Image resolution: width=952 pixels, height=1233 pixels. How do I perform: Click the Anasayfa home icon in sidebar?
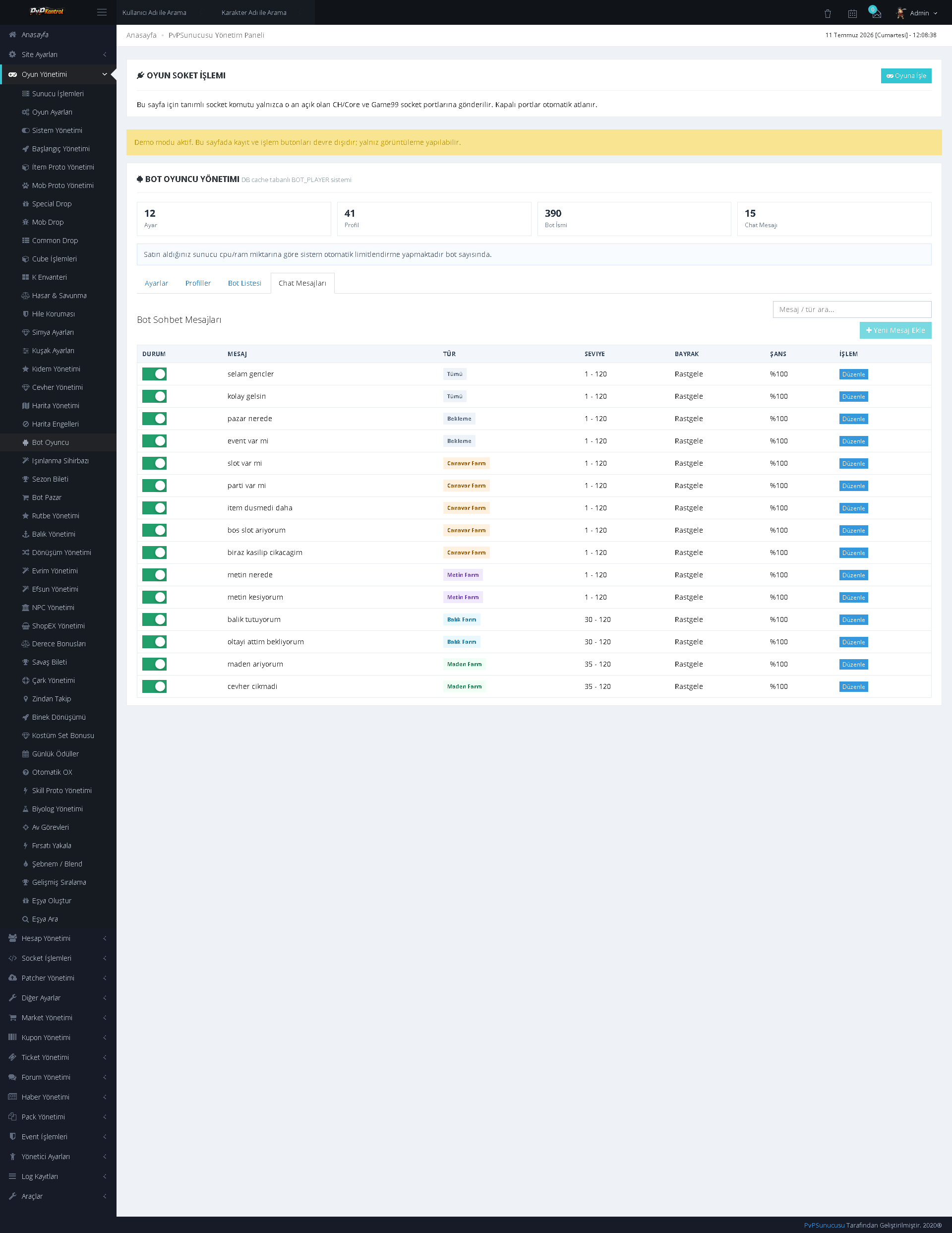12,34
